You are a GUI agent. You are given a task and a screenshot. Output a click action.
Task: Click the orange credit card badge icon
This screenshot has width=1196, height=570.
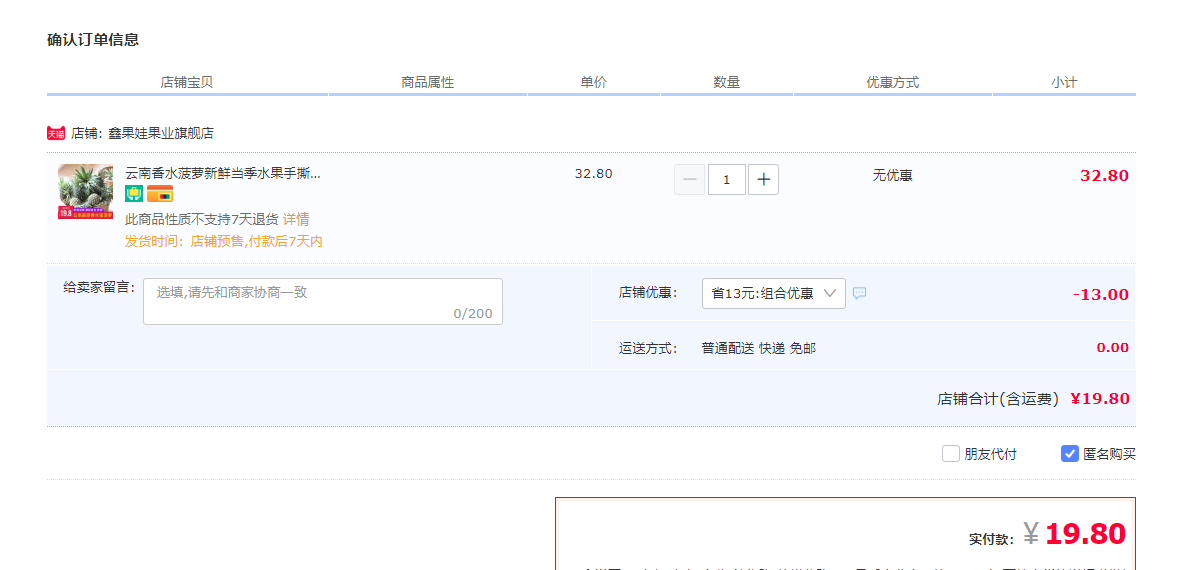tap(160, 194)
